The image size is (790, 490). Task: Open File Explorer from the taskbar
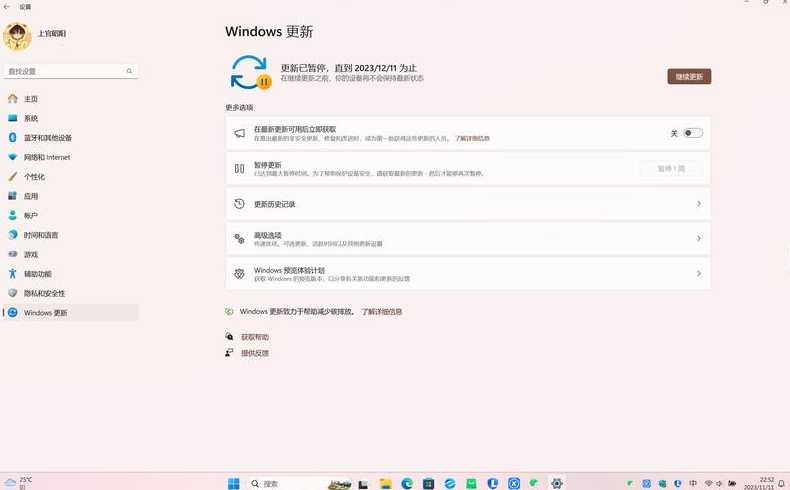point(385,483)
